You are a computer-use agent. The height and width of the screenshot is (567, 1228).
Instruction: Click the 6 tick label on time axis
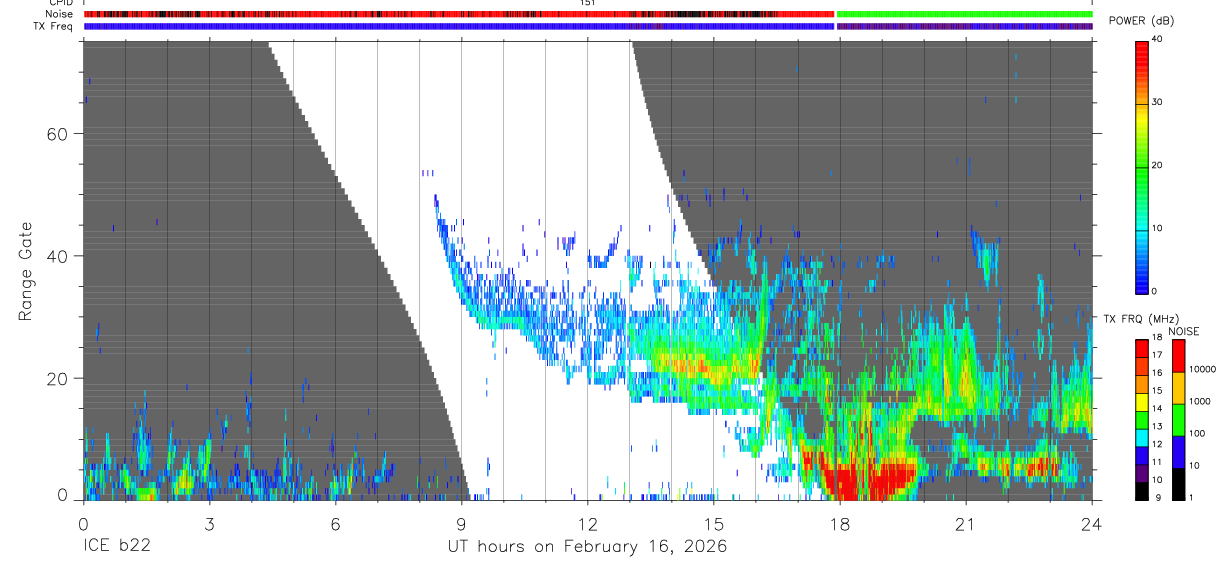pyautogui.click(x=335, y=523)
